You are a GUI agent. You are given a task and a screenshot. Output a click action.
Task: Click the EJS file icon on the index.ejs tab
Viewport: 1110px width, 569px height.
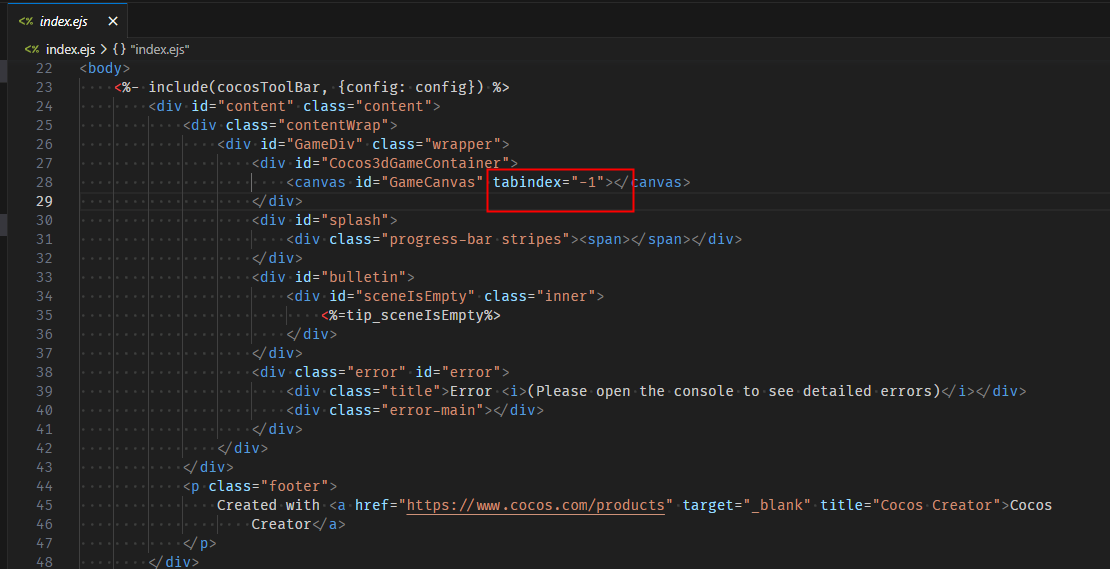pos(26,21)
